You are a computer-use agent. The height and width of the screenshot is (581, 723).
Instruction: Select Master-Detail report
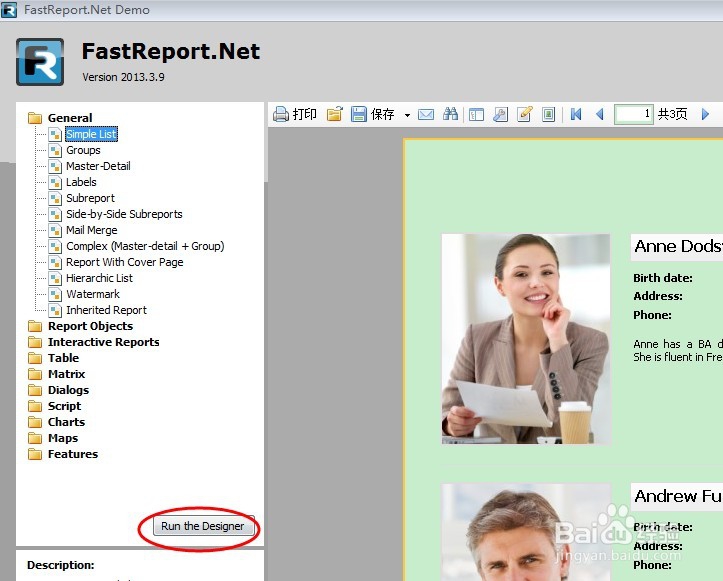[x=98, y=166]
